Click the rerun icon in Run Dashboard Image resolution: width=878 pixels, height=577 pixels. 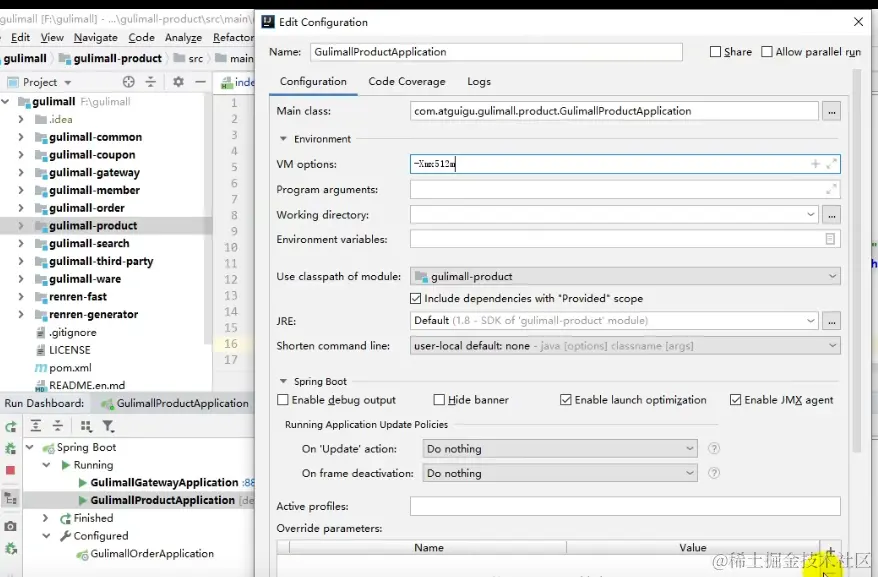[11, 427]
